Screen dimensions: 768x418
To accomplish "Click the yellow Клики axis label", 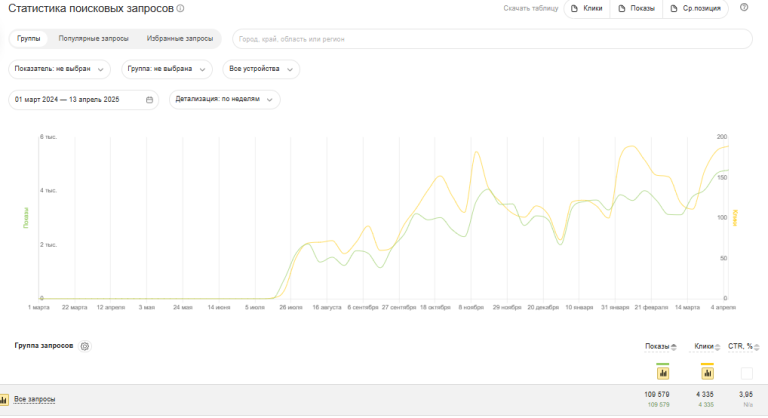I will [x=735, y=218].
